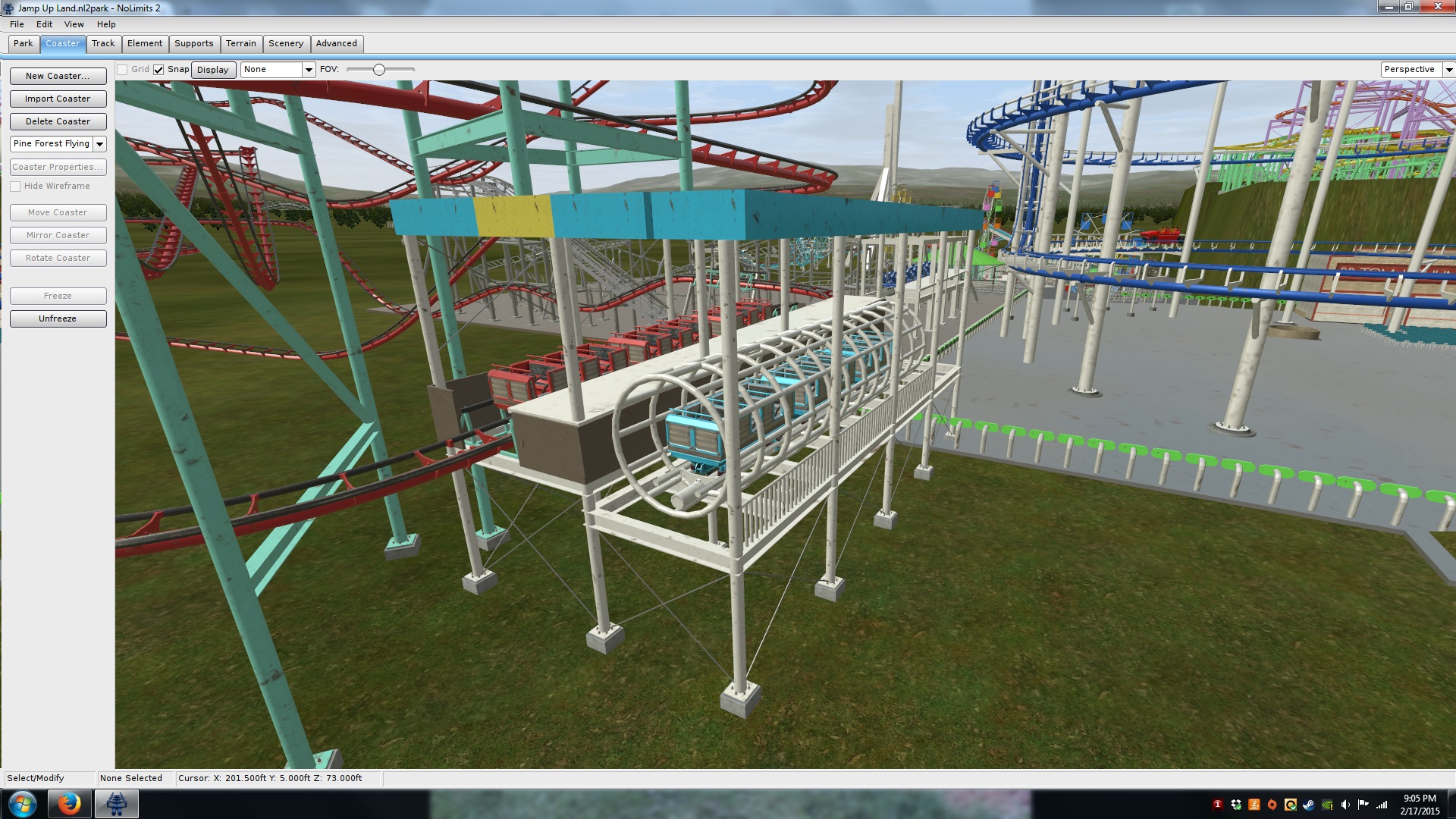Click the clock in the system tray
1456x819 pixels.
(x=1419, y=804)
